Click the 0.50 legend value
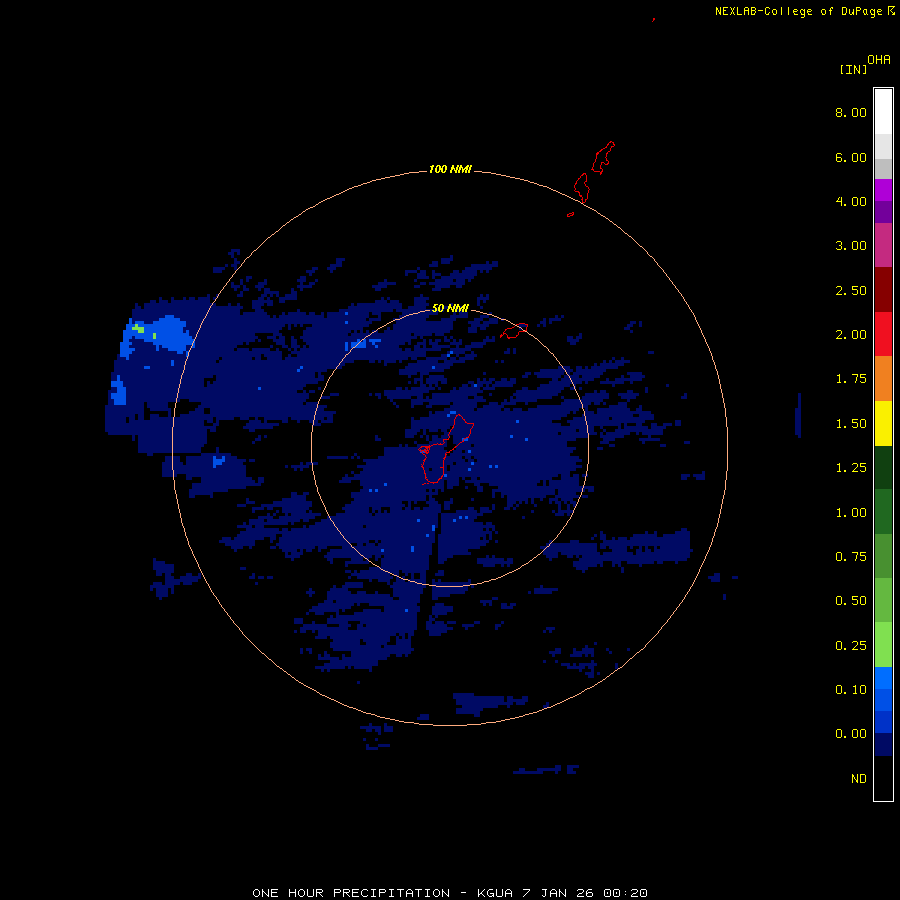 pyautogui.click(x=851, y=601)
